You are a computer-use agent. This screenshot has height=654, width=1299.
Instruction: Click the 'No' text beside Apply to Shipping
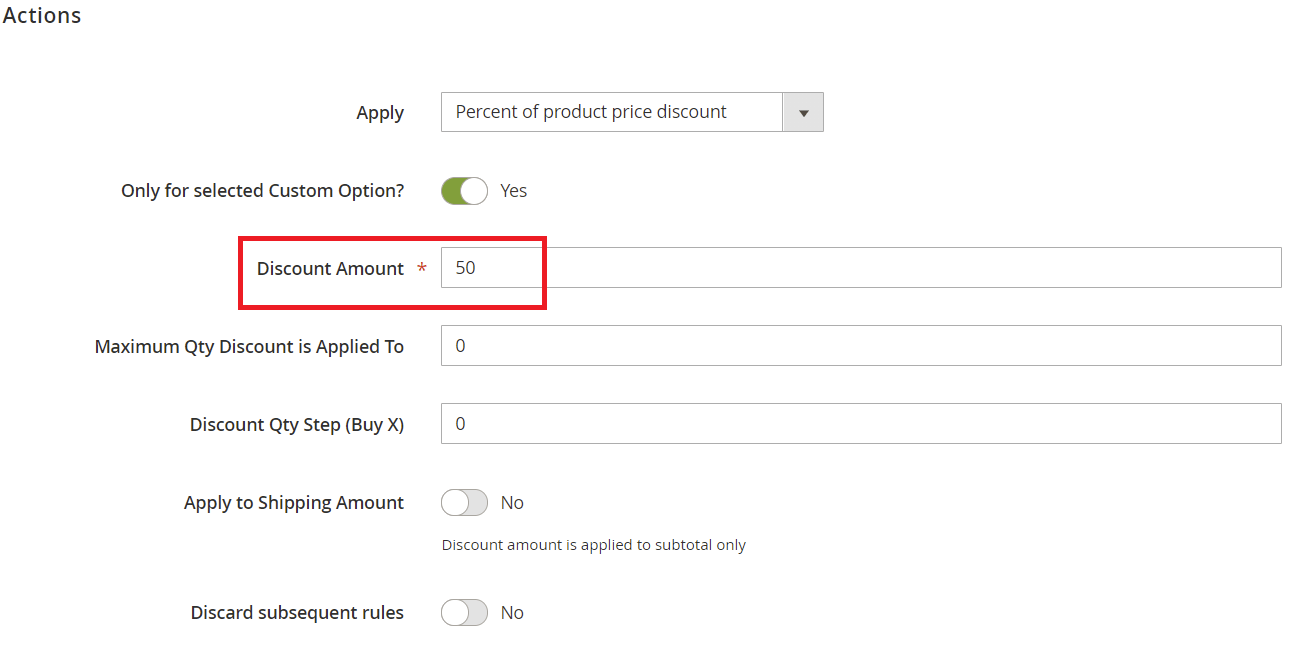[x=512, y=502]
